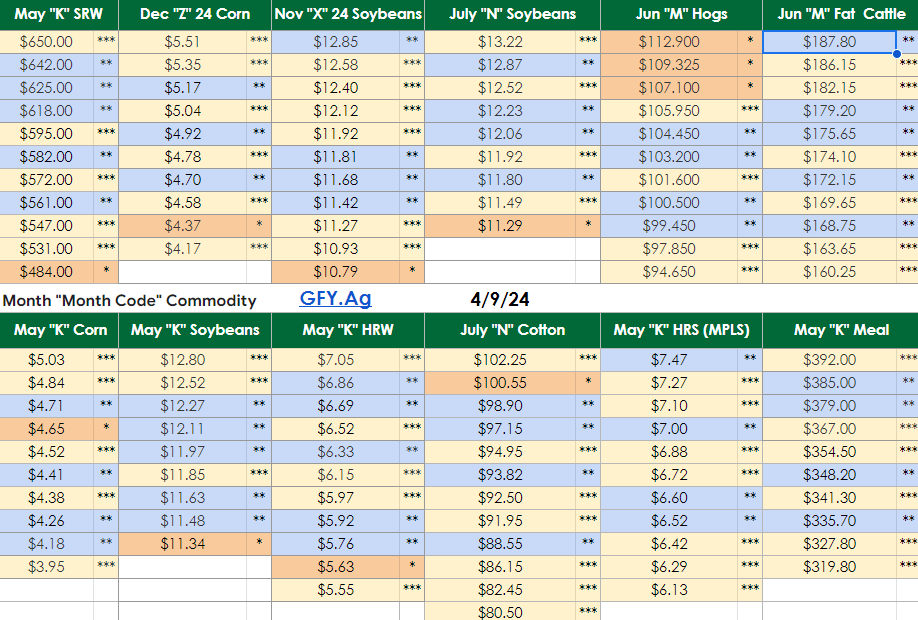This screenshot has height=620, width=918.
Task: Click the Dec "Z" 24 Corn header
Action: coord(195,15)
